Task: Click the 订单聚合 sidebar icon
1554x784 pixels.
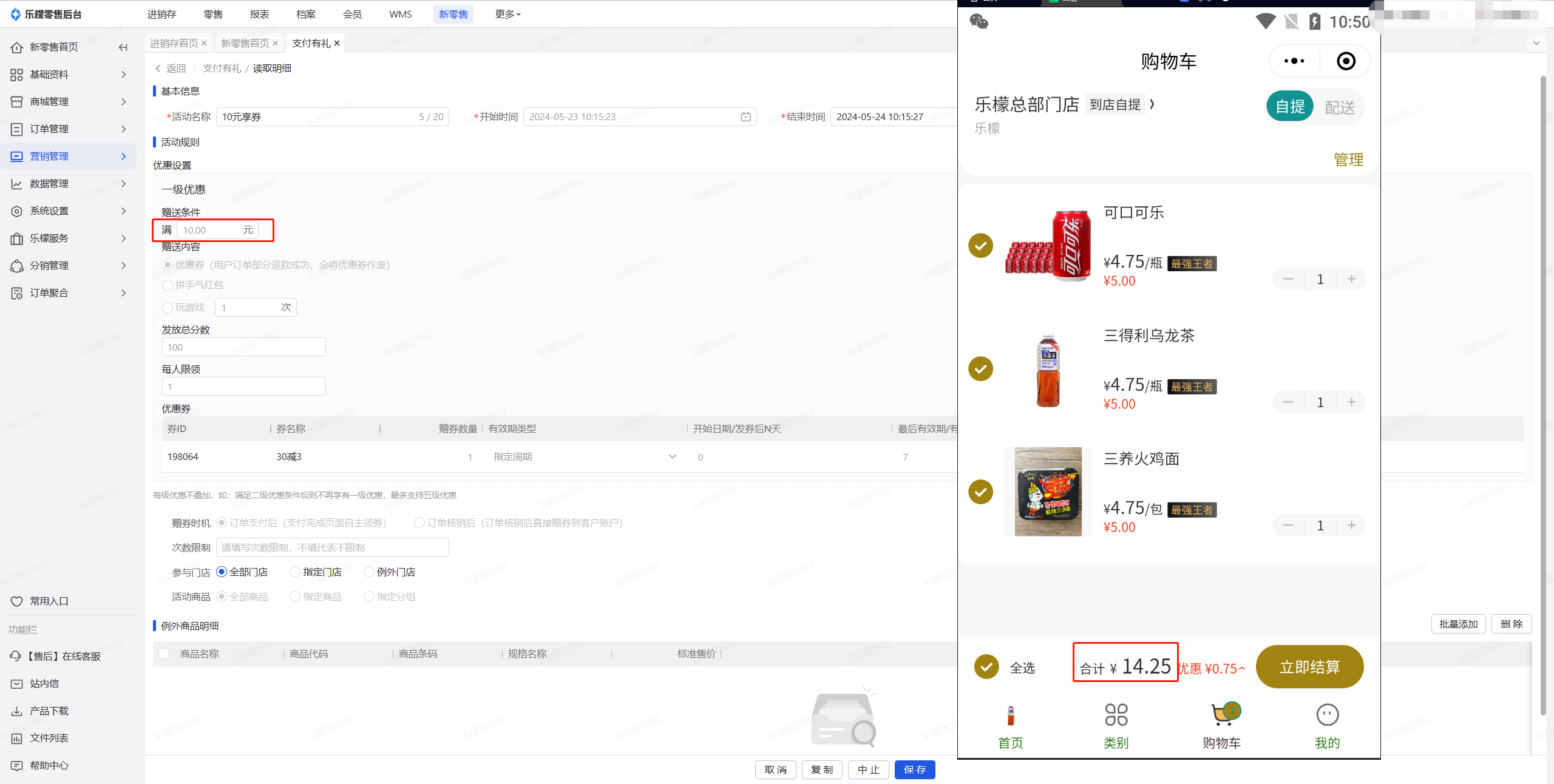Action: (x=17, y=292)
